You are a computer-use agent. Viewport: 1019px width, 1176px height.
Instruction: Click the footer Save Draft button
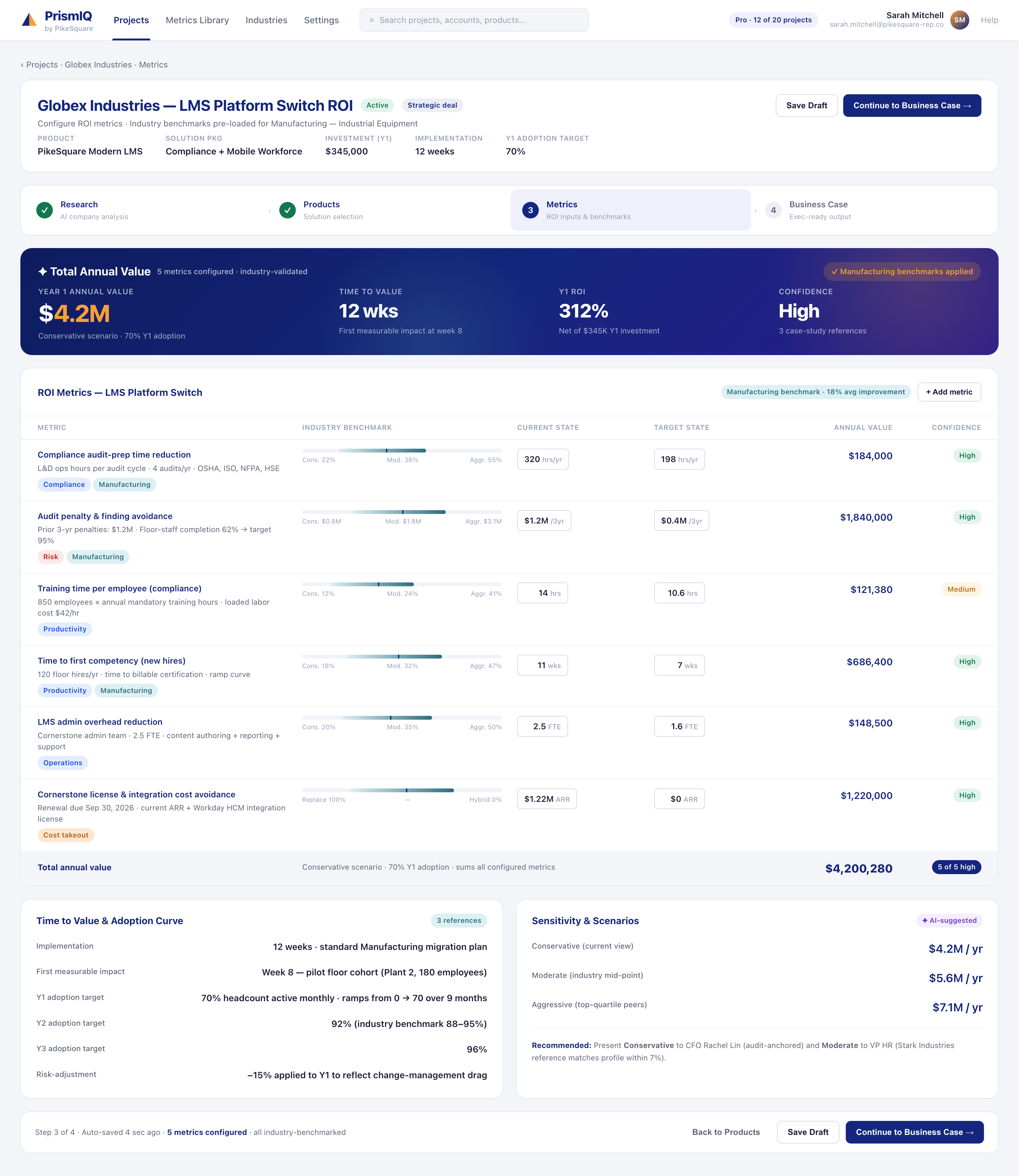tap(808, 1132)
